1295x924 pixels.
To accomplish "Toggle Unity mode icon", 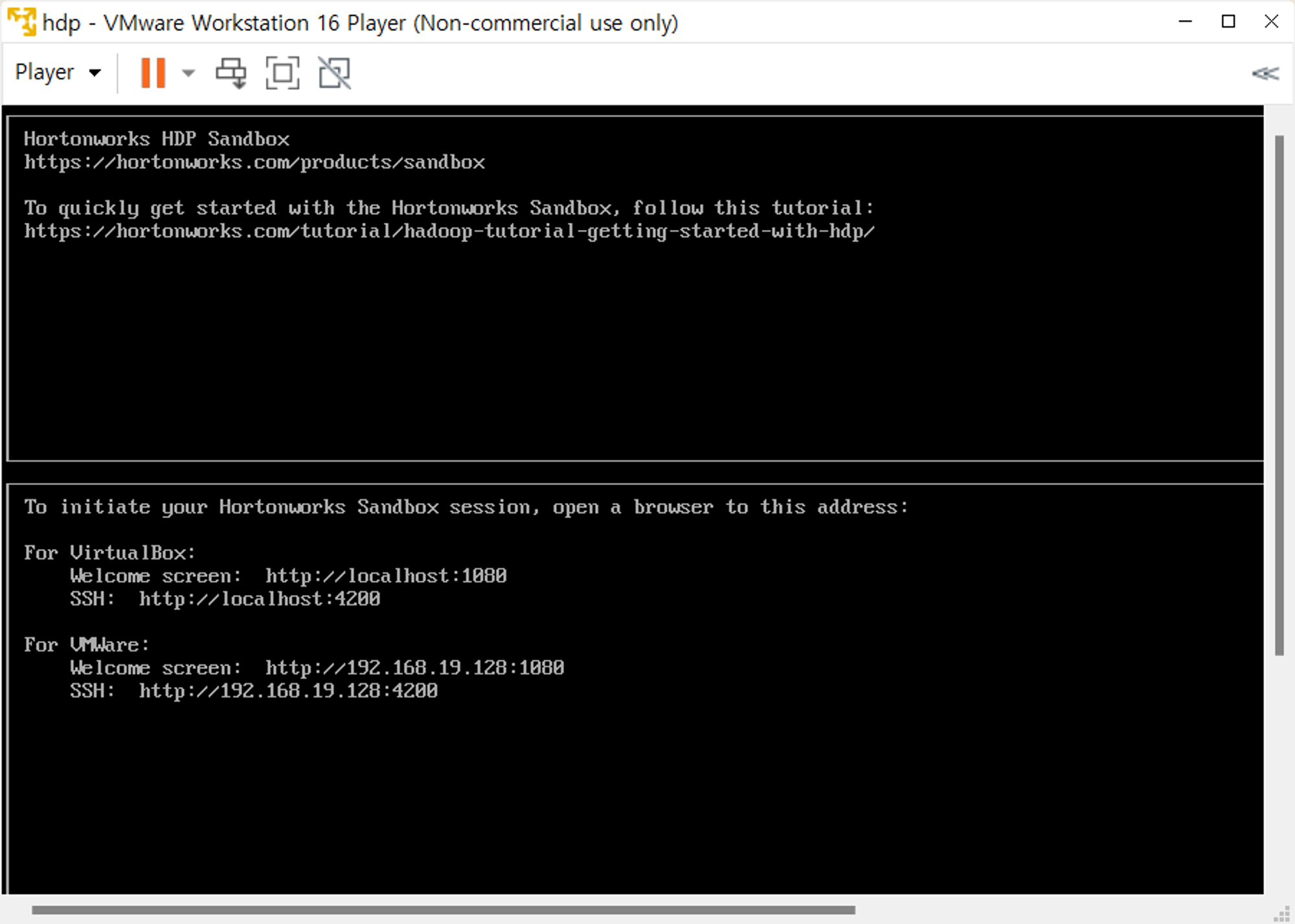I will pyautogui.click(x=335, y=73).
